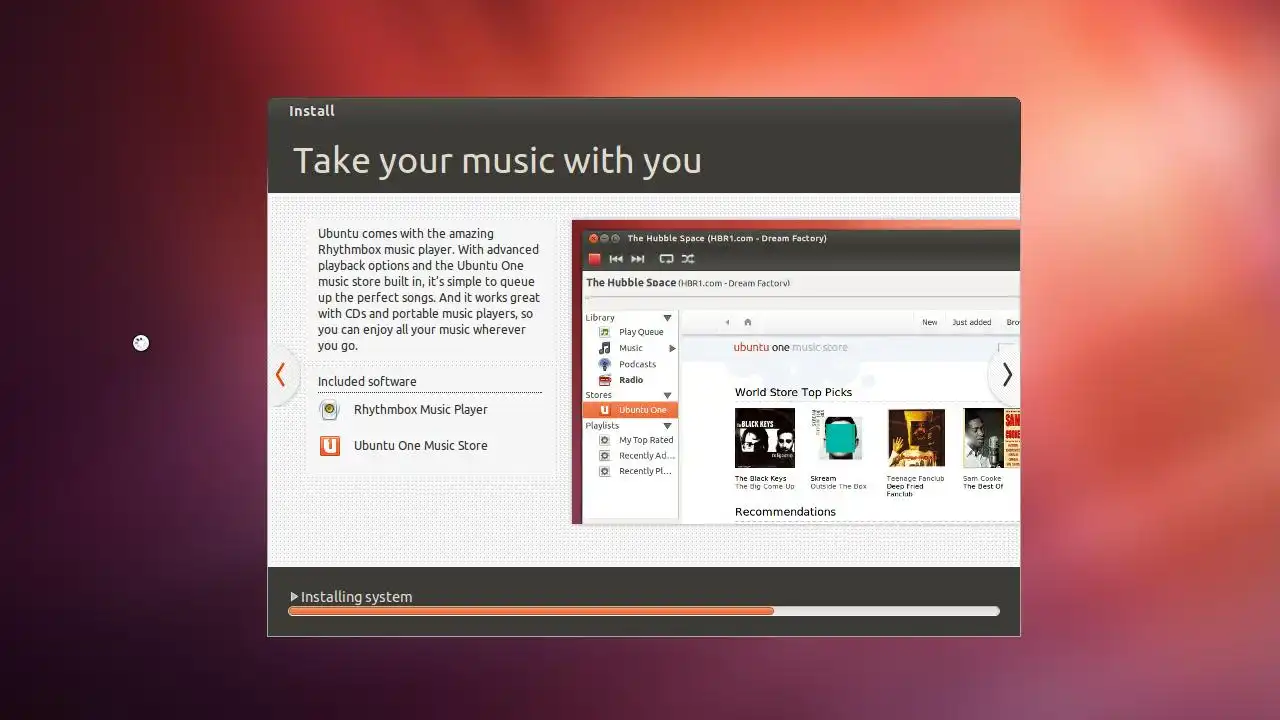1280x720 pixels.
Task: Click the Podcasts icon in sidebar
Action: click(604, 364)
